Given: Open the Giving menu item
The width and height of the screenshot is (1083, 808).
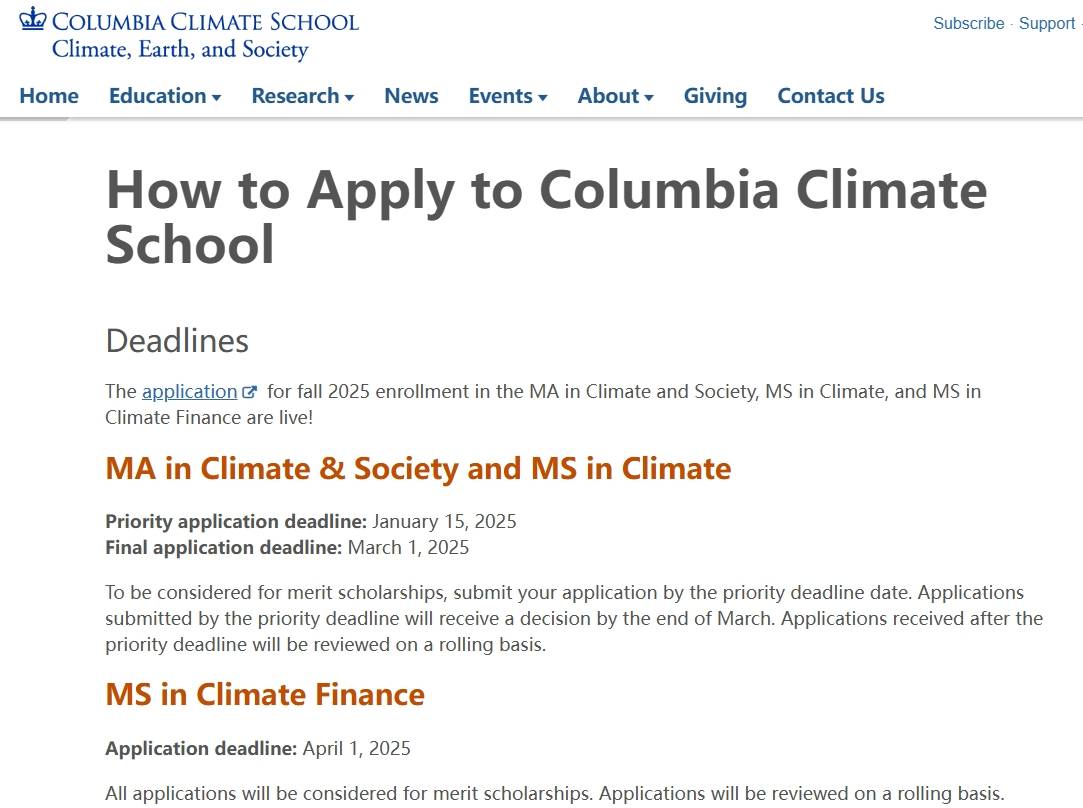Looking at the screenshot, I should 715,95.
